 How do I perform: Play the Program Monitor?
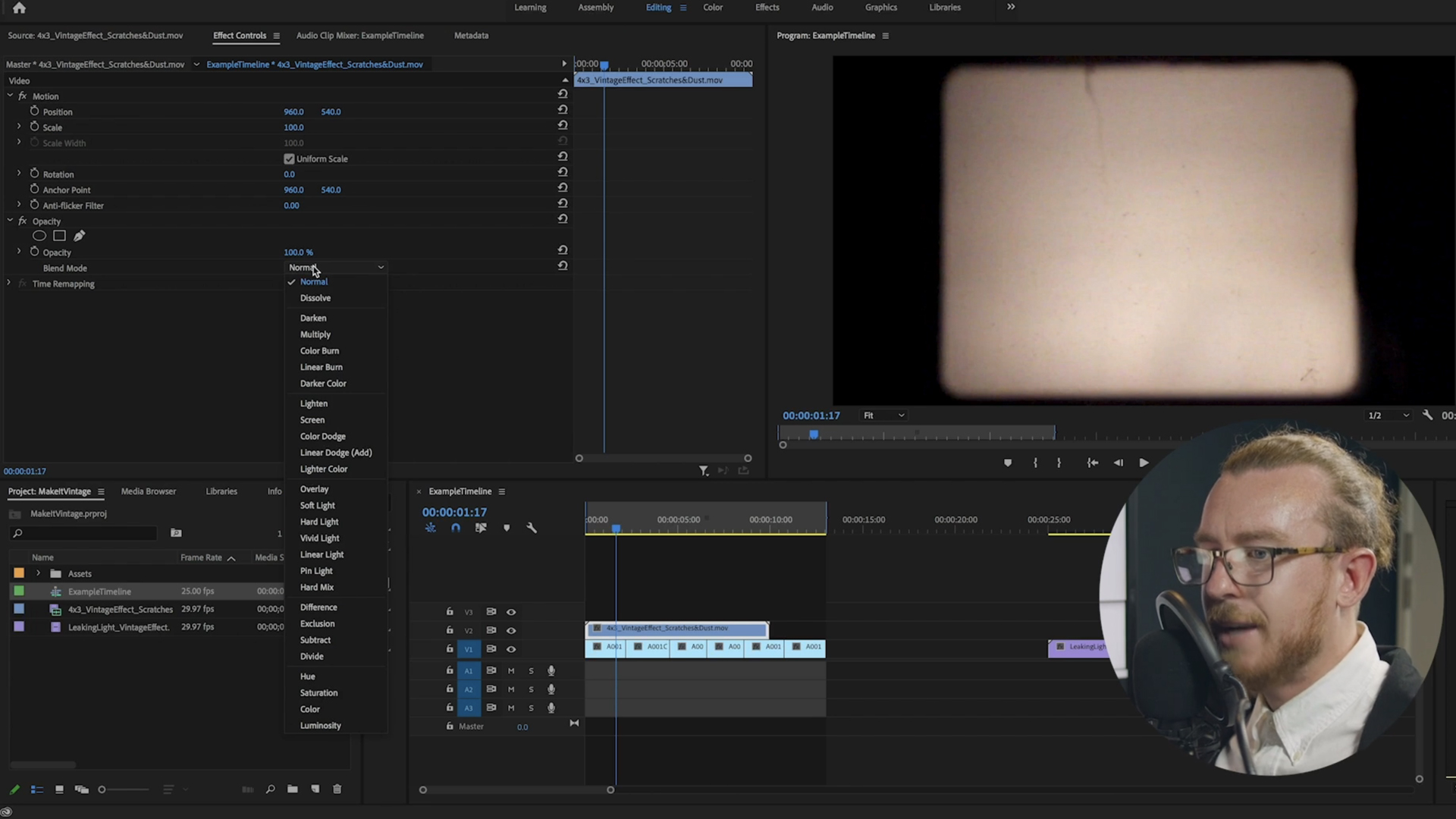[x=1144, y=463]
